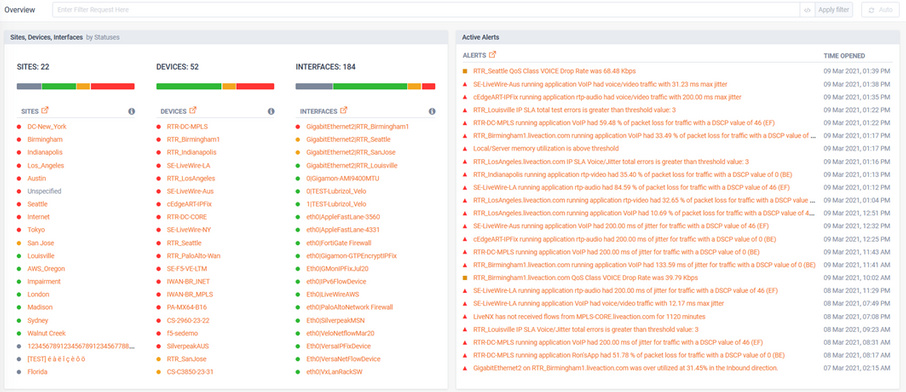Click the 07 Mar 2021, 02:15 AM timestamp
906x392 pixels.
coord(858,368)
